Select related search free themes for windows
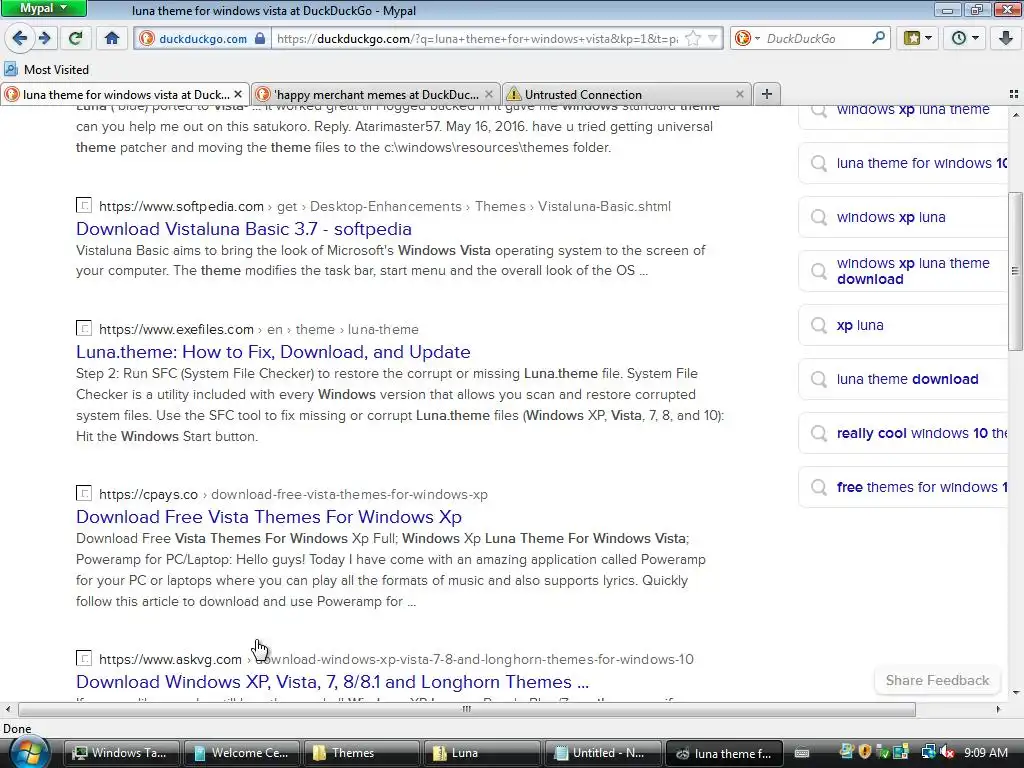This screenshot has width=1024, height=768. tap(903, 487)
